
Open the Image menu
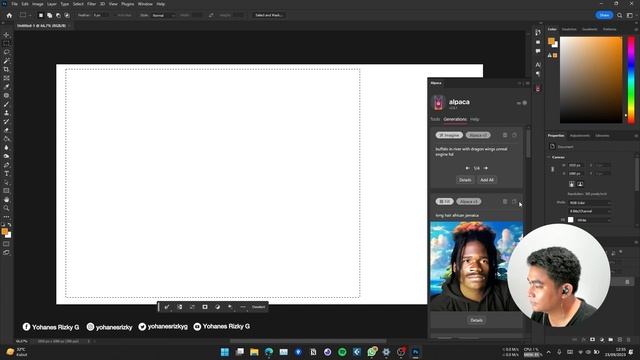point(38,4)
